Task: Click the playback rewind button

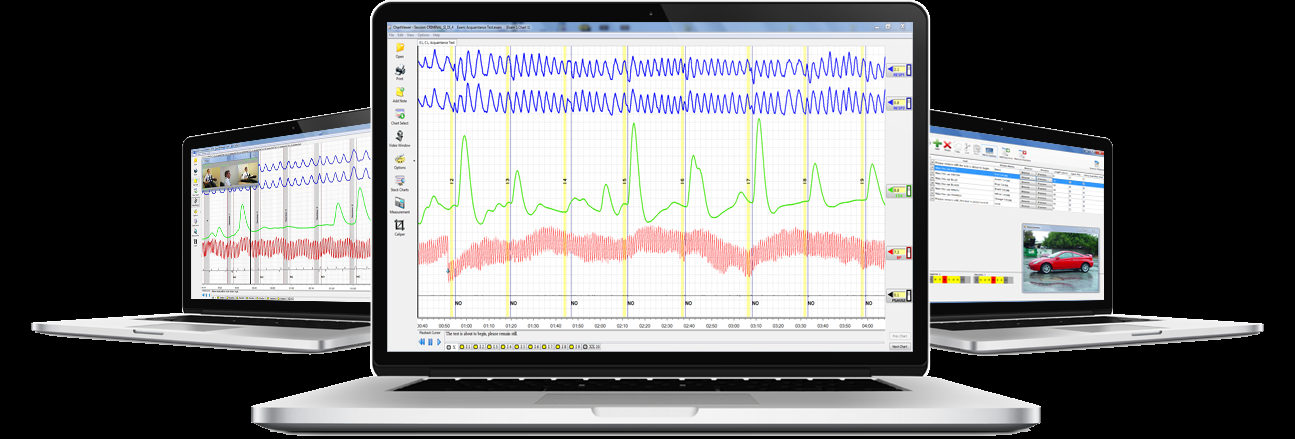Action: pos(422,341)
